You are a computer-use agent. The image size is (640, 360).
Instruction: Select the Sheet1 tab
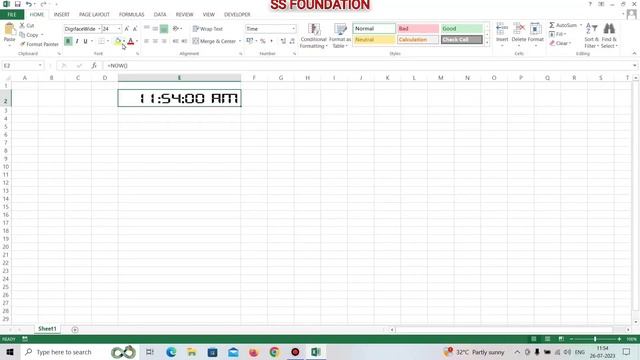(x=47, y=329)
